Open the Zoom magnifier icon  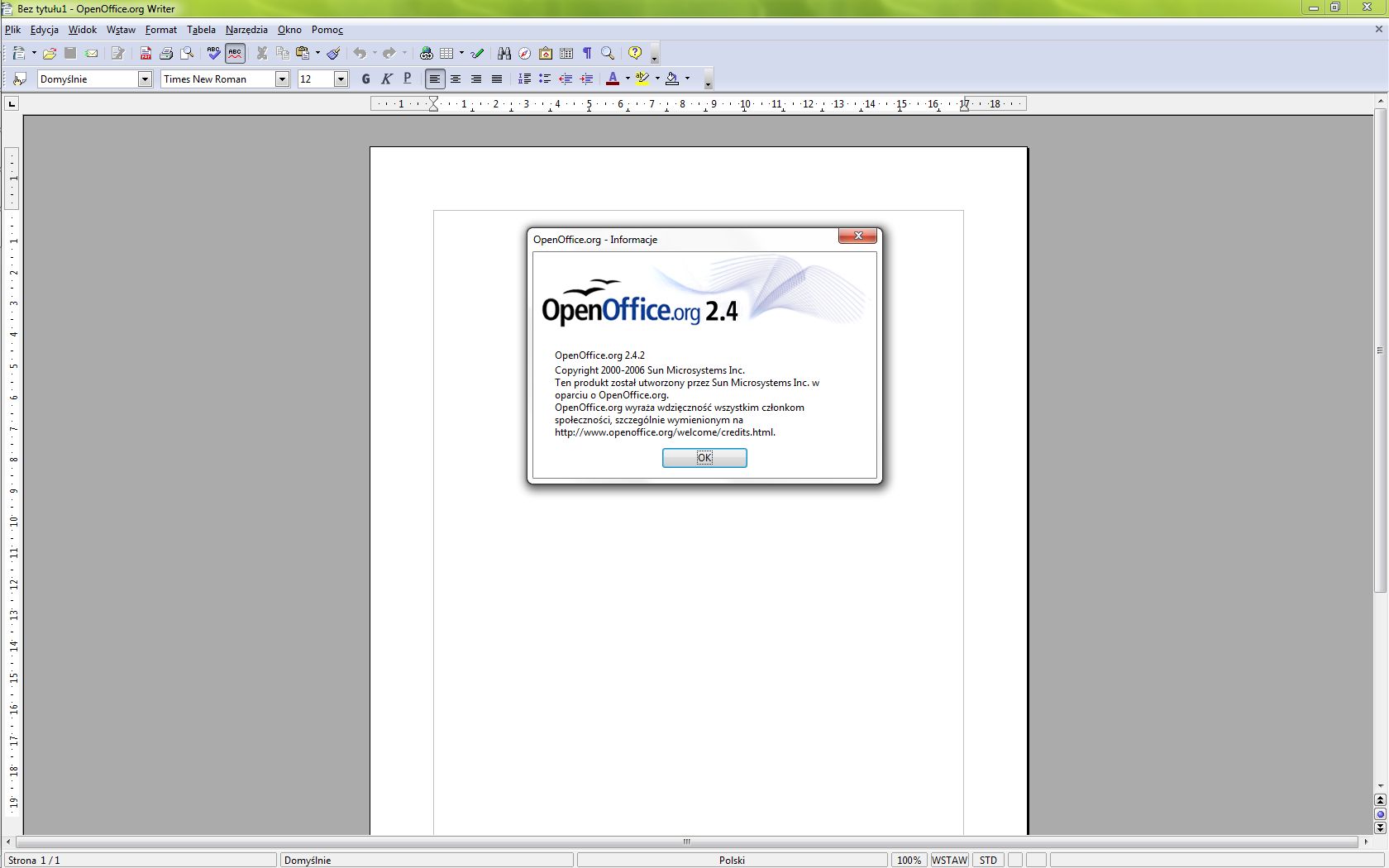pos(608,53)
